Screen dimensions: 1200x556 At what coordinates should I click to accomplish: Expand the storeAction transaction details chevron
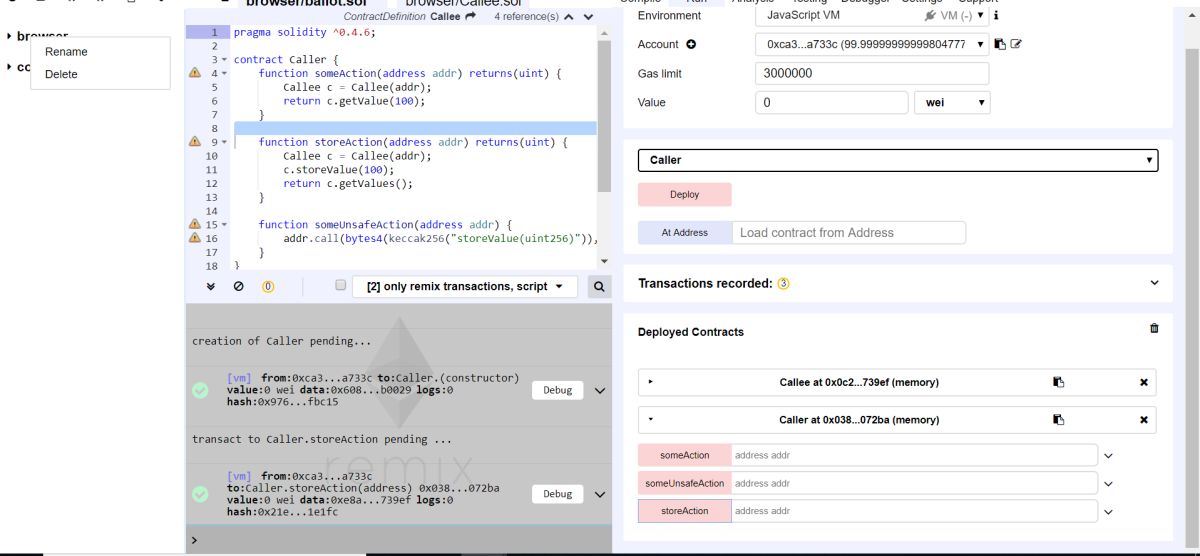click(600, 494)
